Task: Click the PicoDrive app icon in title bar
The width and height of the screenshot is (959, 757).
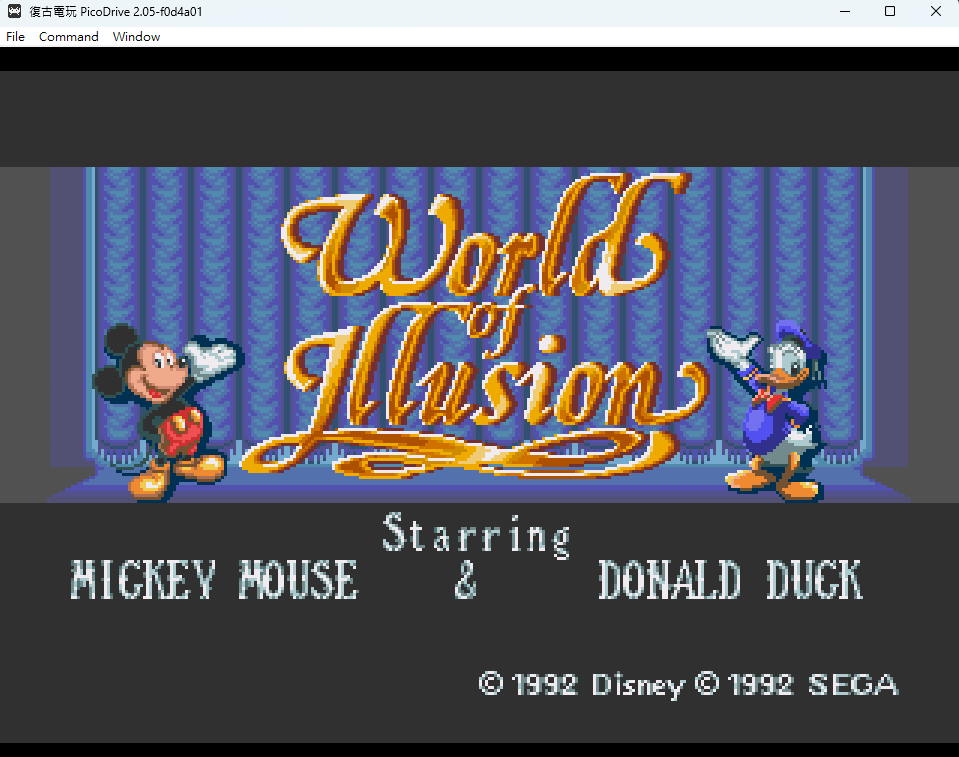Action: (x=14, y=12)
